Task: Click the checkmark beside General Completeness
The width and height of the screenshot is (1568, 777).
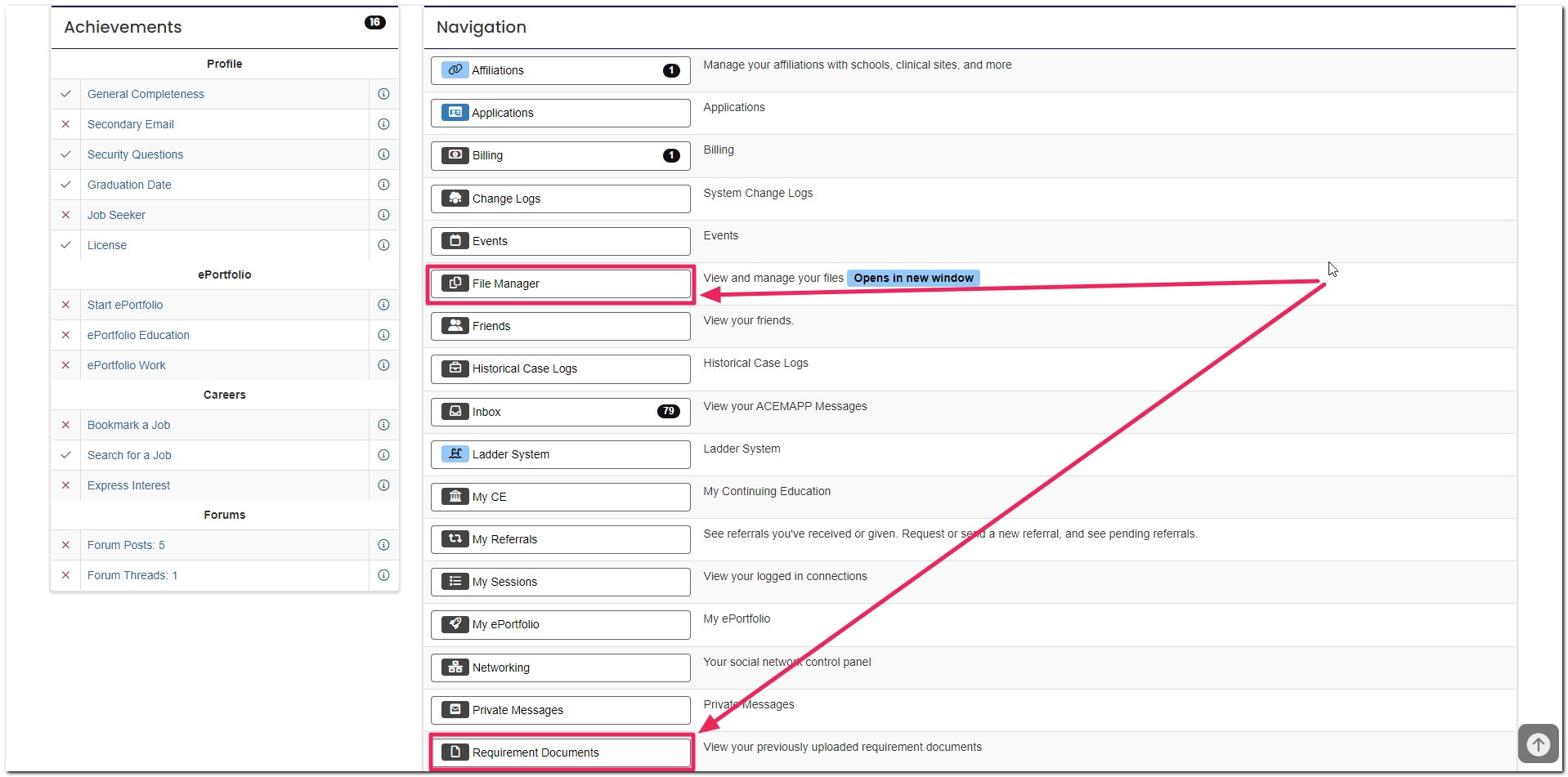Action: point(65,94)
